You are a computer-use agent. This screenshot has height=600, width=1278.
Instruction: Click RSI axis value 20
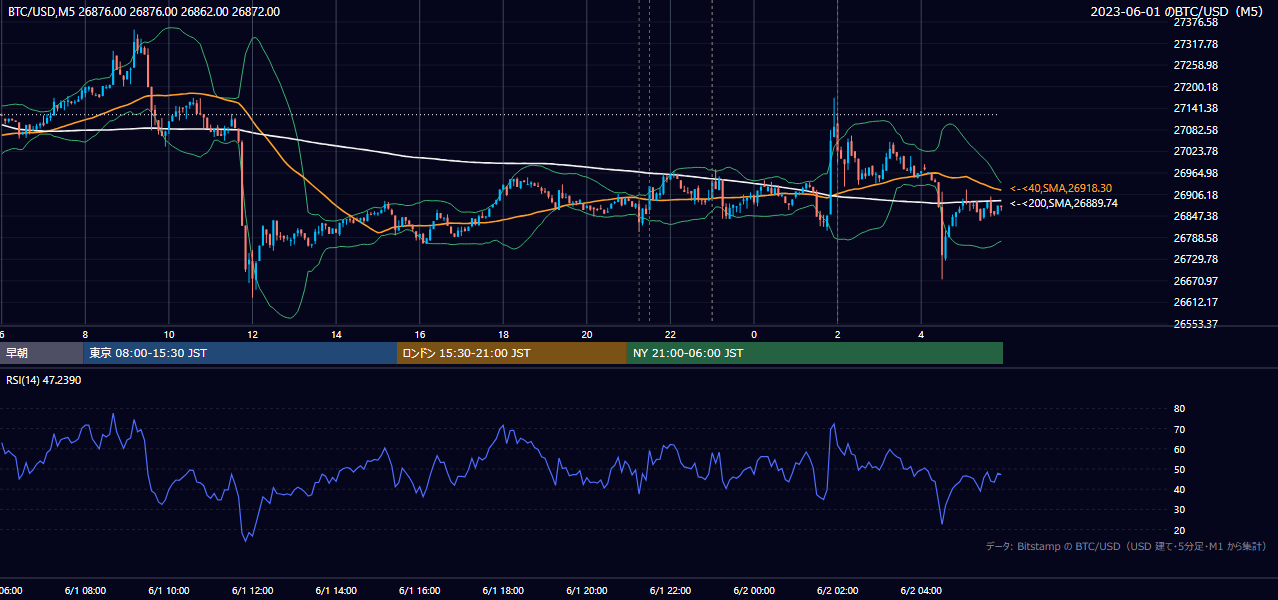coord(1179,530)
